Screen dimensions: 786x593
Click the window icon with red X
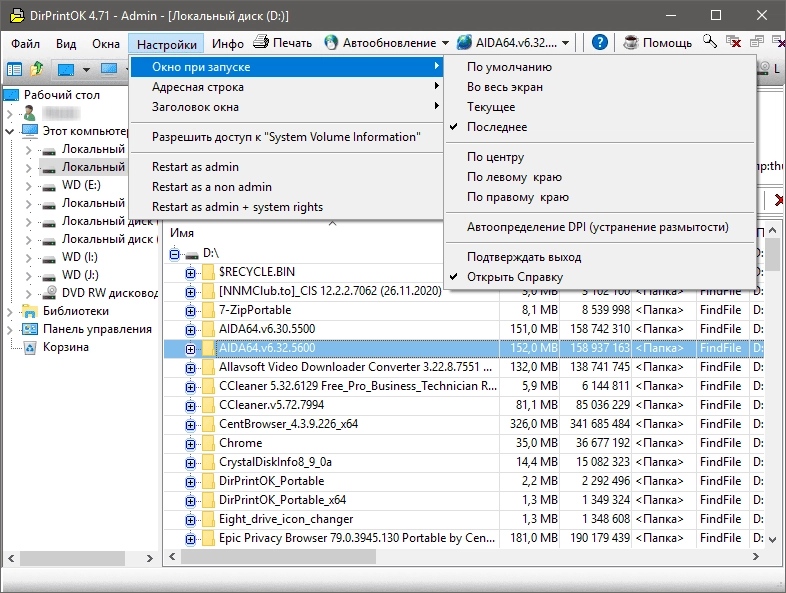click(733, 42)
